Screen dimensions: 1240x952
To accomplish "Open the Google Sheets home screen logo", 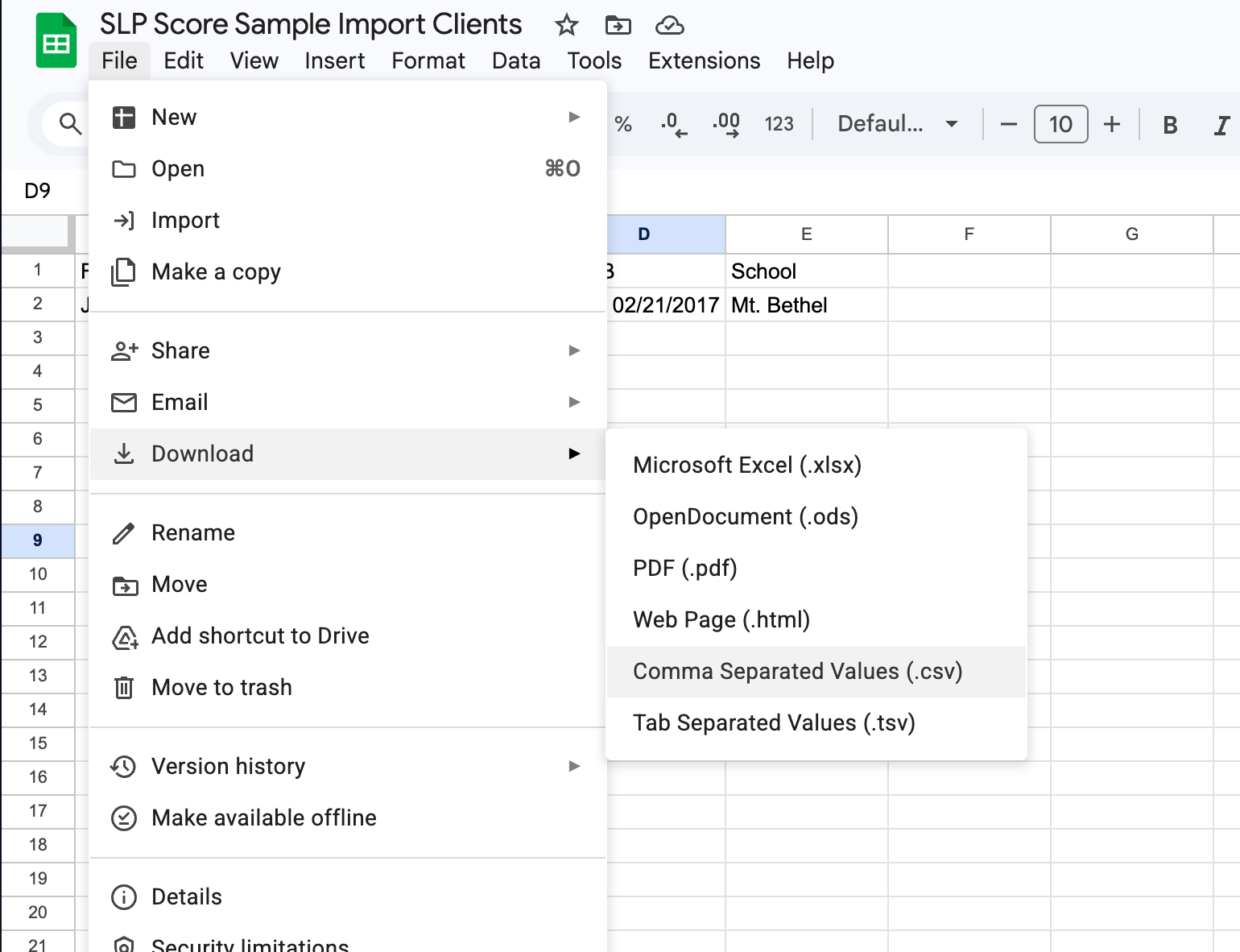I will [56, 39].
